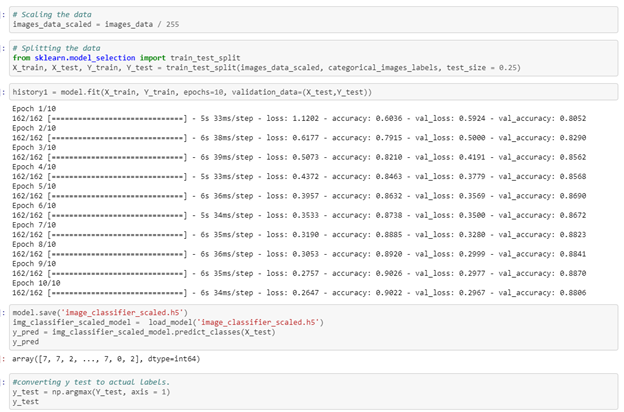The image size is (624, 412).
Task: Click the scaling data code cell
Action: click(314, 20)
